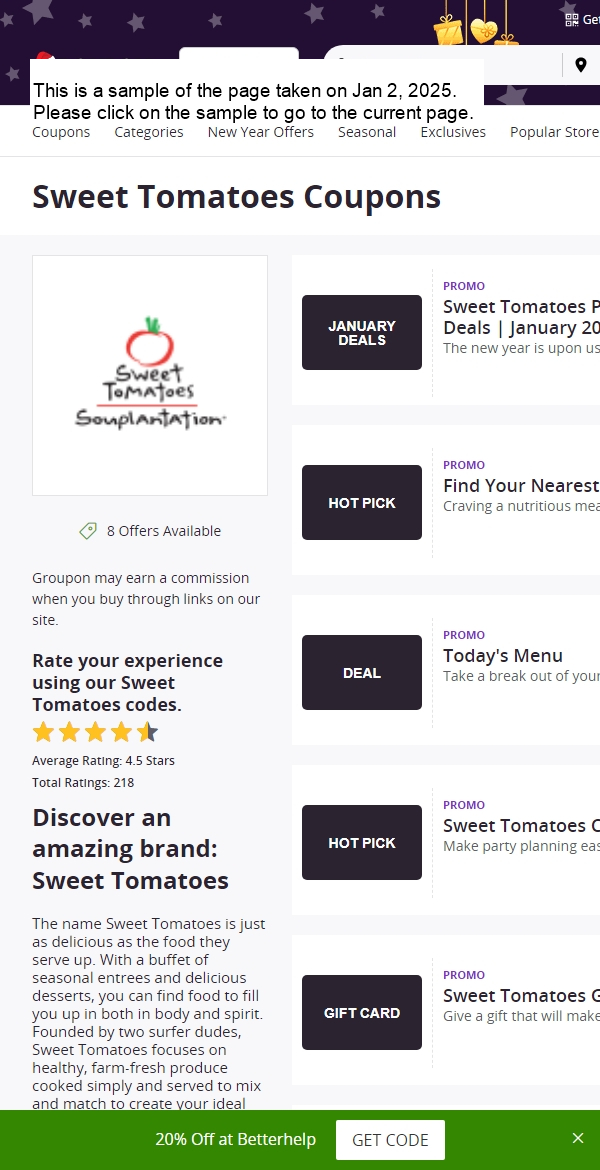Close the Betterhelp banner with X

pyautogui.click(x=578, y=1138)
